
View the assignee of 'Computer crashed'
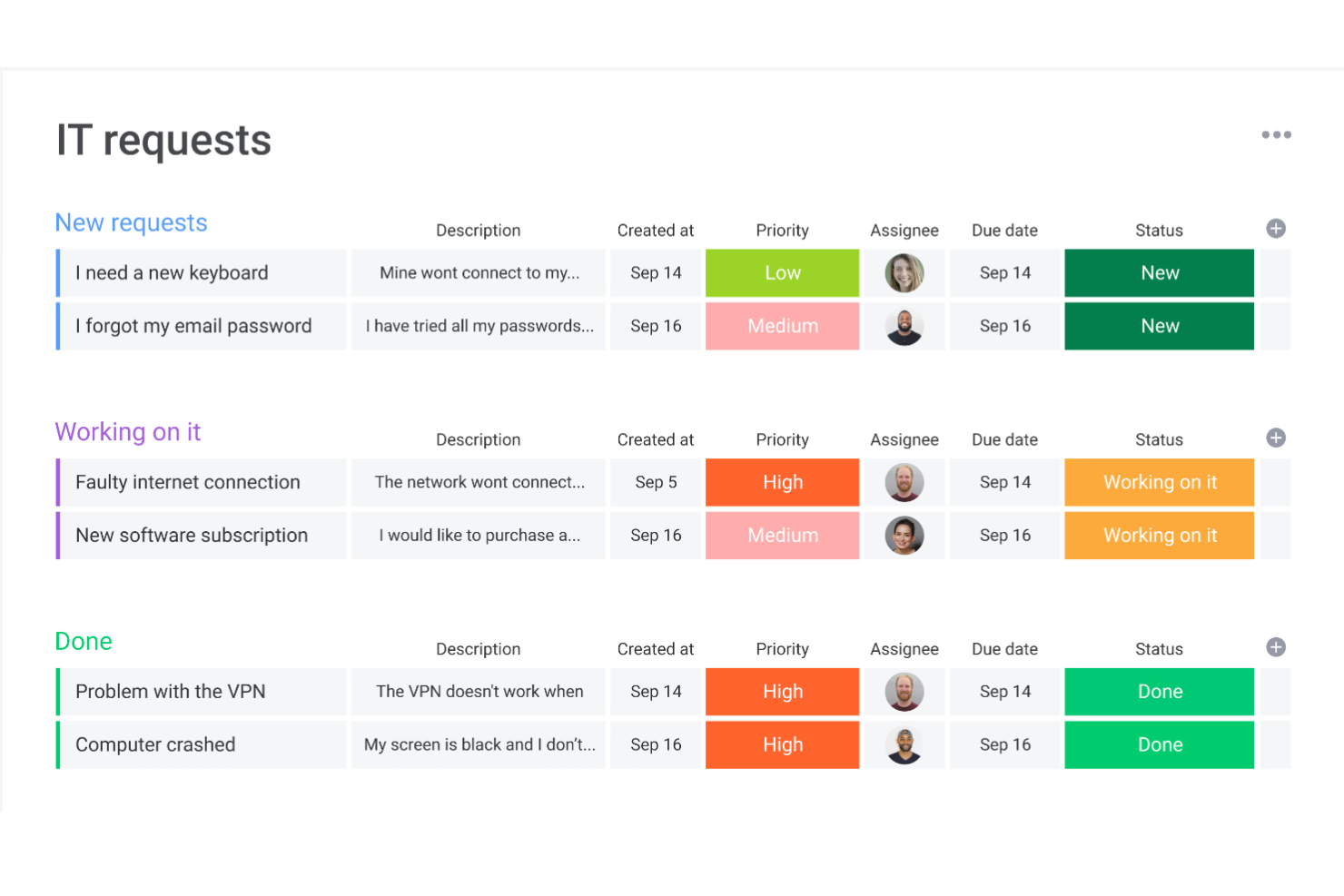[x=904, y=744]
